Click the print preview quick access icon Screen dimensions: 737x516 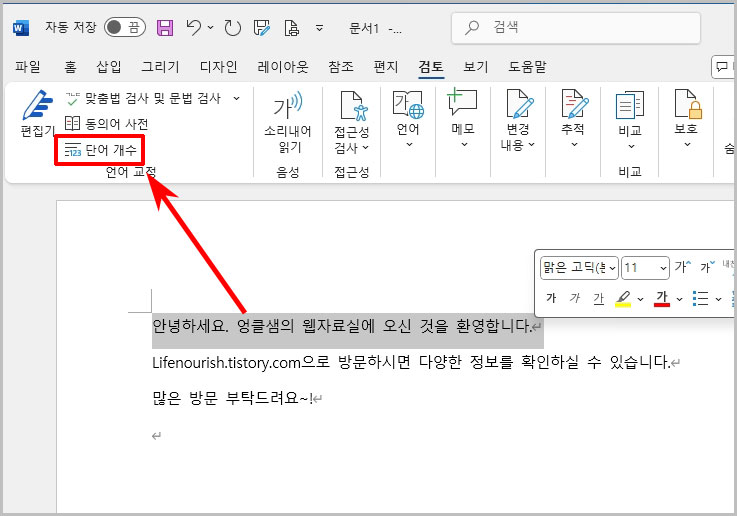[x=291, y=28]
